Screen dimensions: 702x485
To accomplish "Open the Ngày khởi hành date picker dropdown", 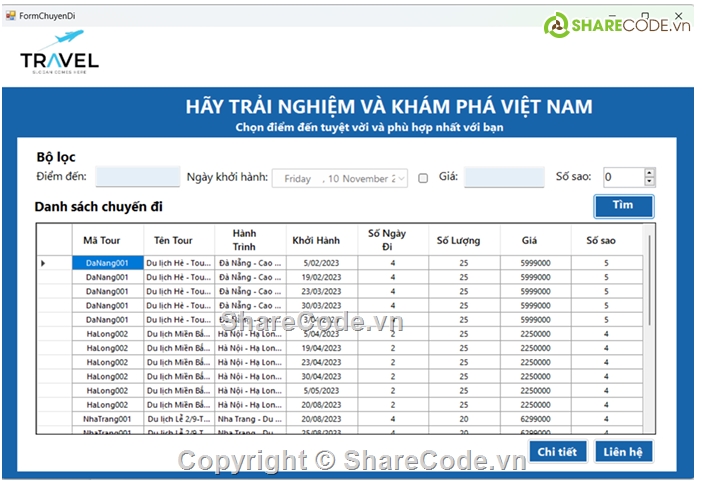I will [x=401, y=178].
